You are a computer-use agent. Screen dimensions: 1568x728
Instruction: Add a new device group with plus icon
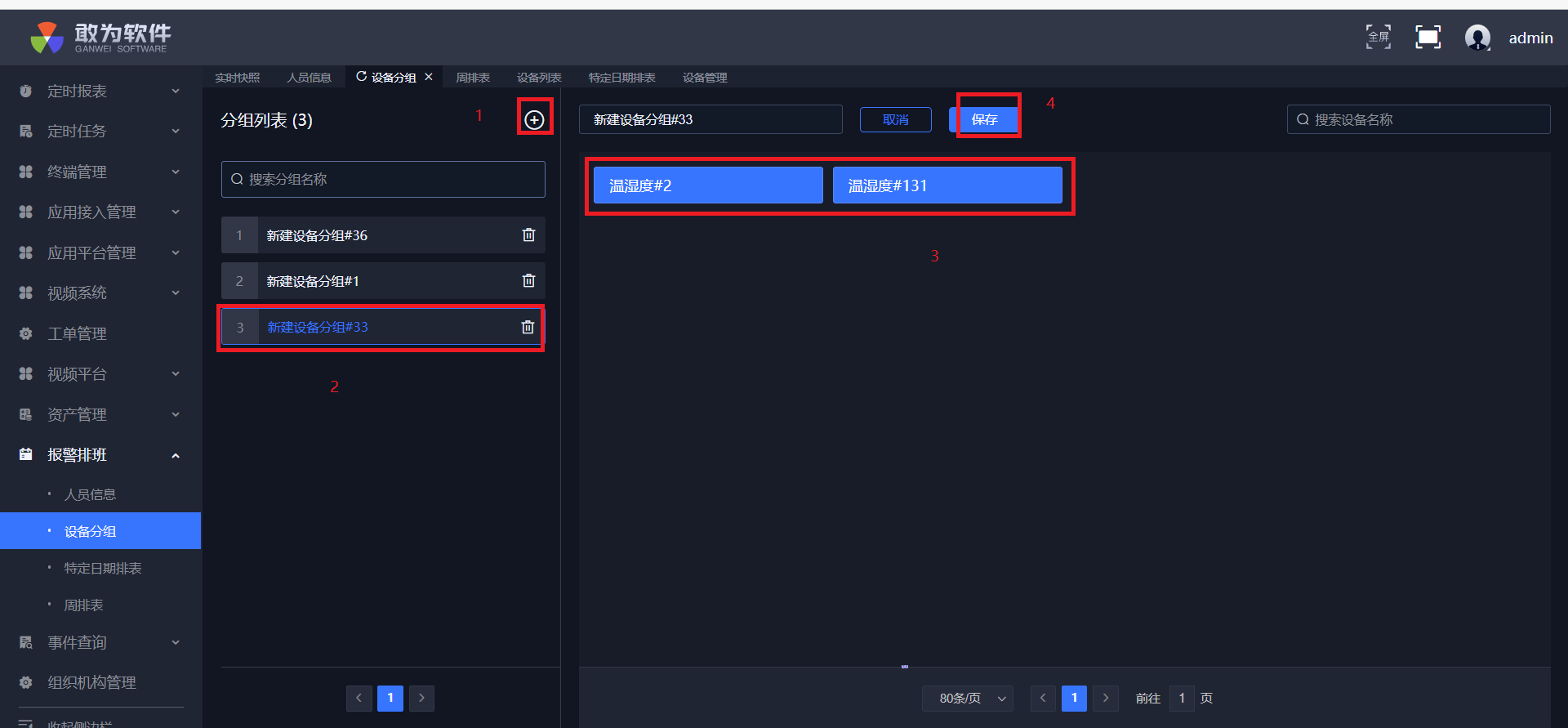tap(534, 120)
